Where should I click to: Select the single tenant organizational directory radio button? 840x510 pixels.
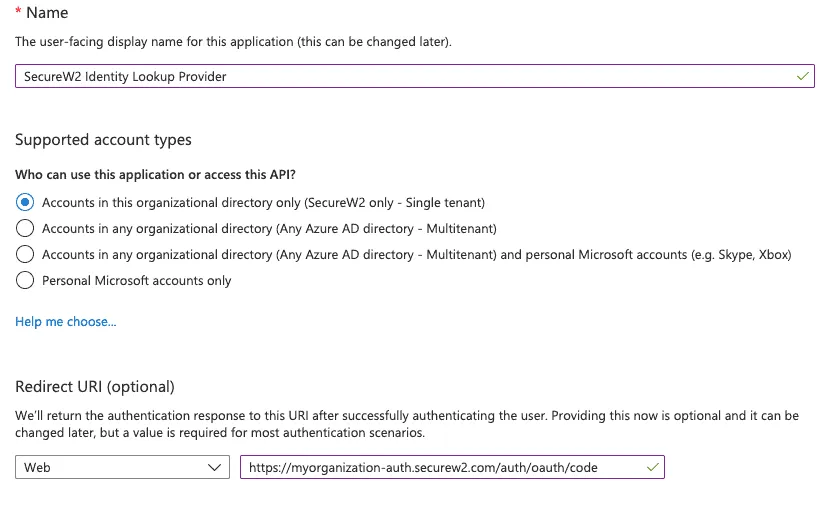pyautogui.click(x=25, y=202)
